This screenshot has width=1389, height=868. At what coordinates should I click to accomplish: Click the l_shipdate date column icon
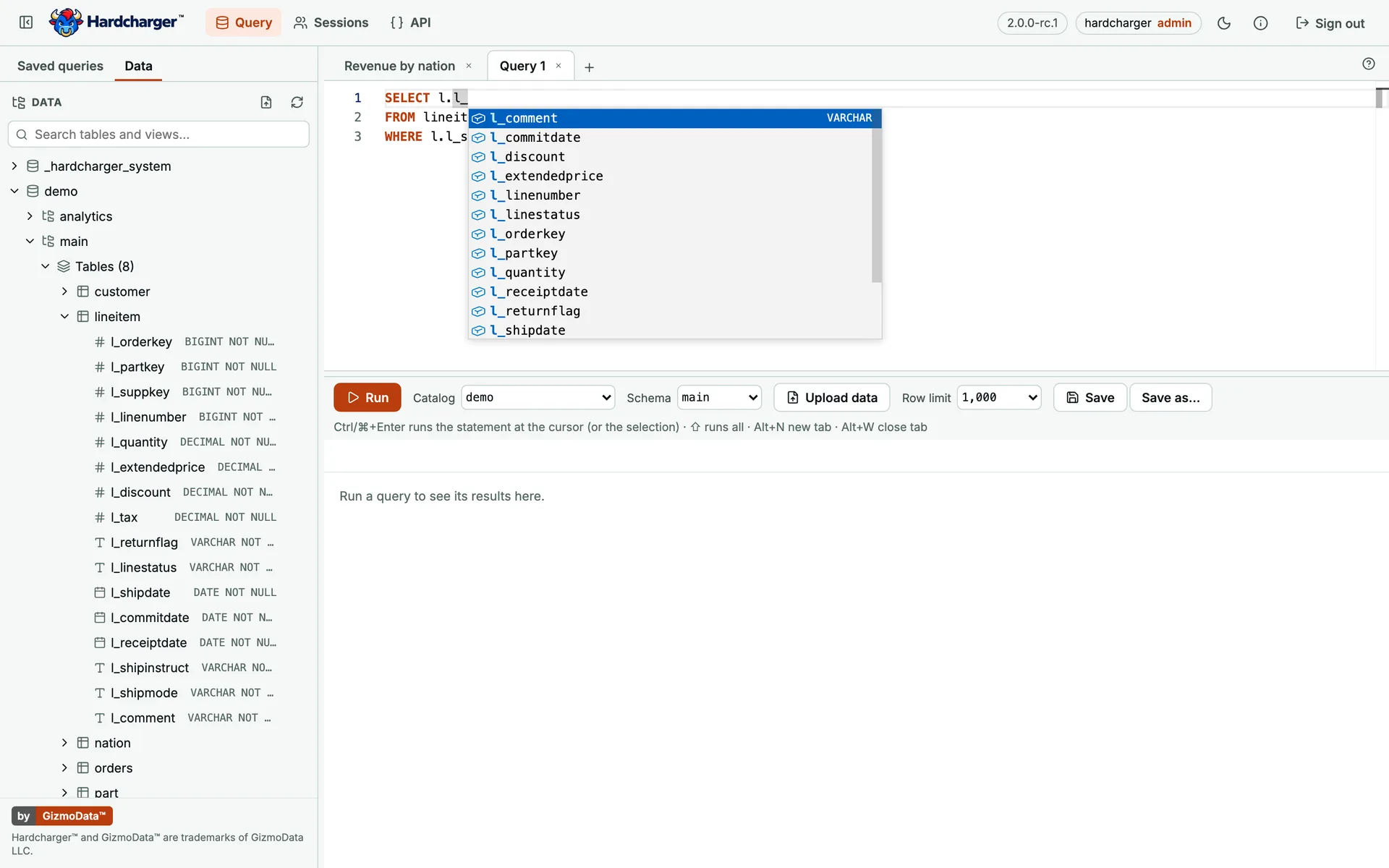click(x=100, y=592)
